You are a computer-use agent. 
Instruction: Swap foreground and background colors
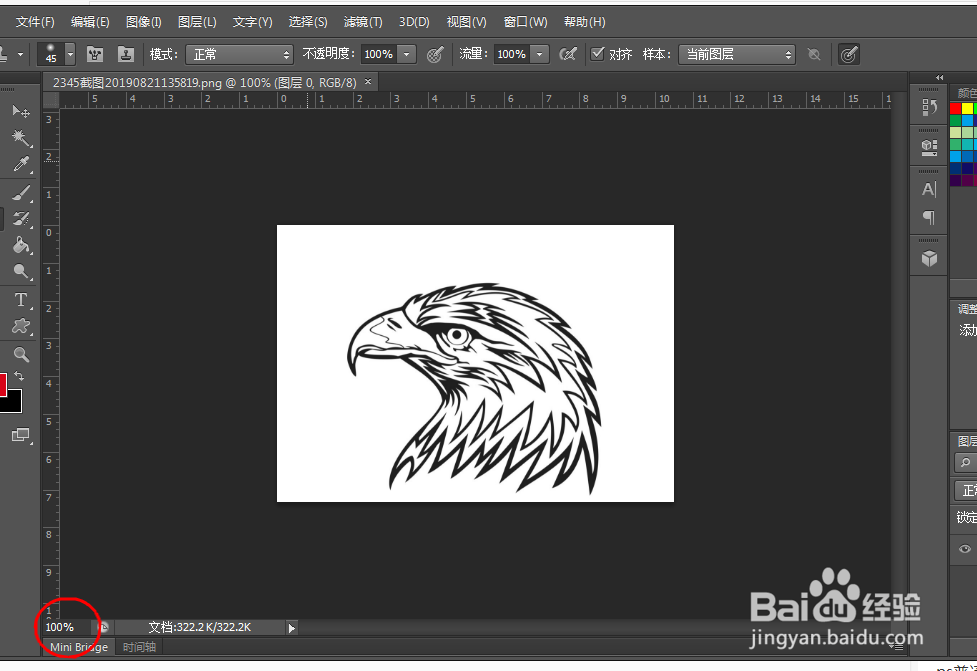[19, 376]
